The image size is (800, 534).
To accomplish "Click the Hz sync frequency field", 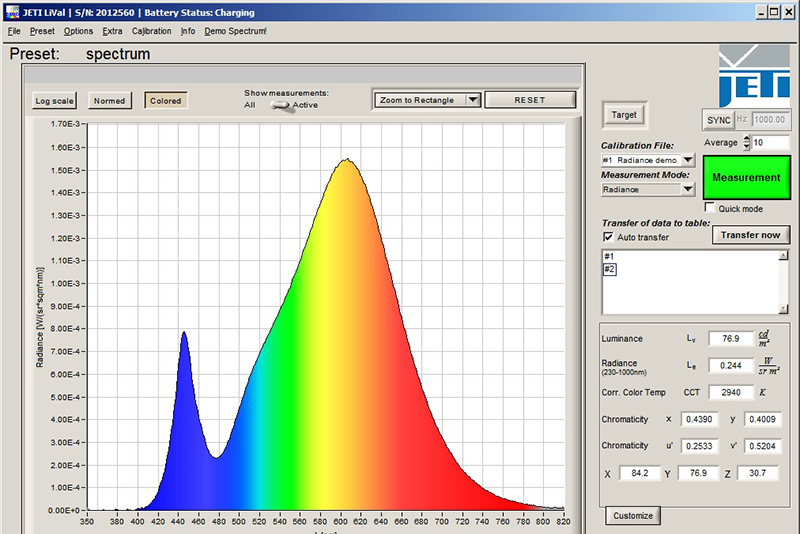I will [x=770, y=120].
